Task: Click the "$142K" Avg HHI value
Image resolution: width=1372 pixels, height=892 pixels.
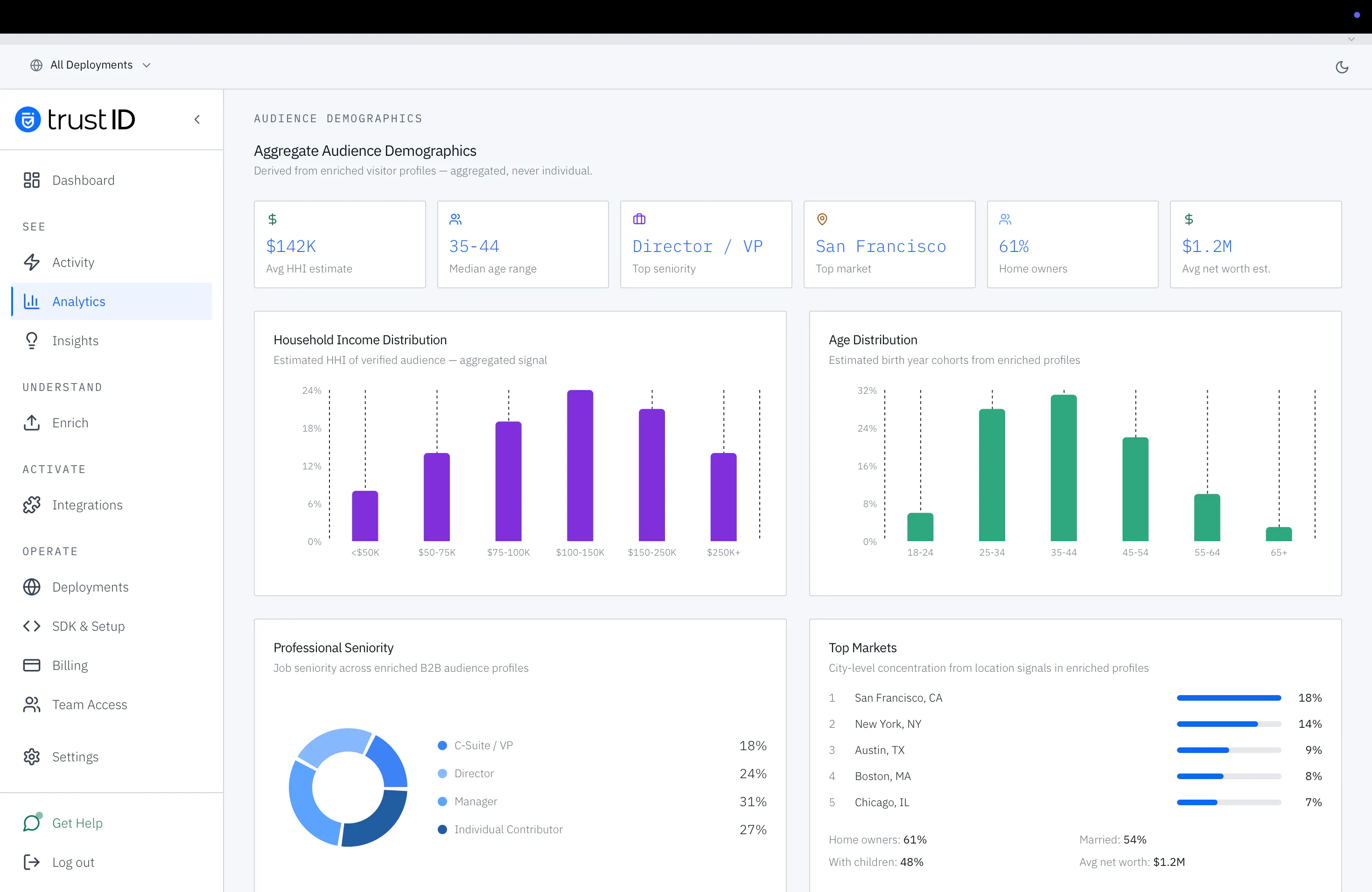Action: click(291, 246)
